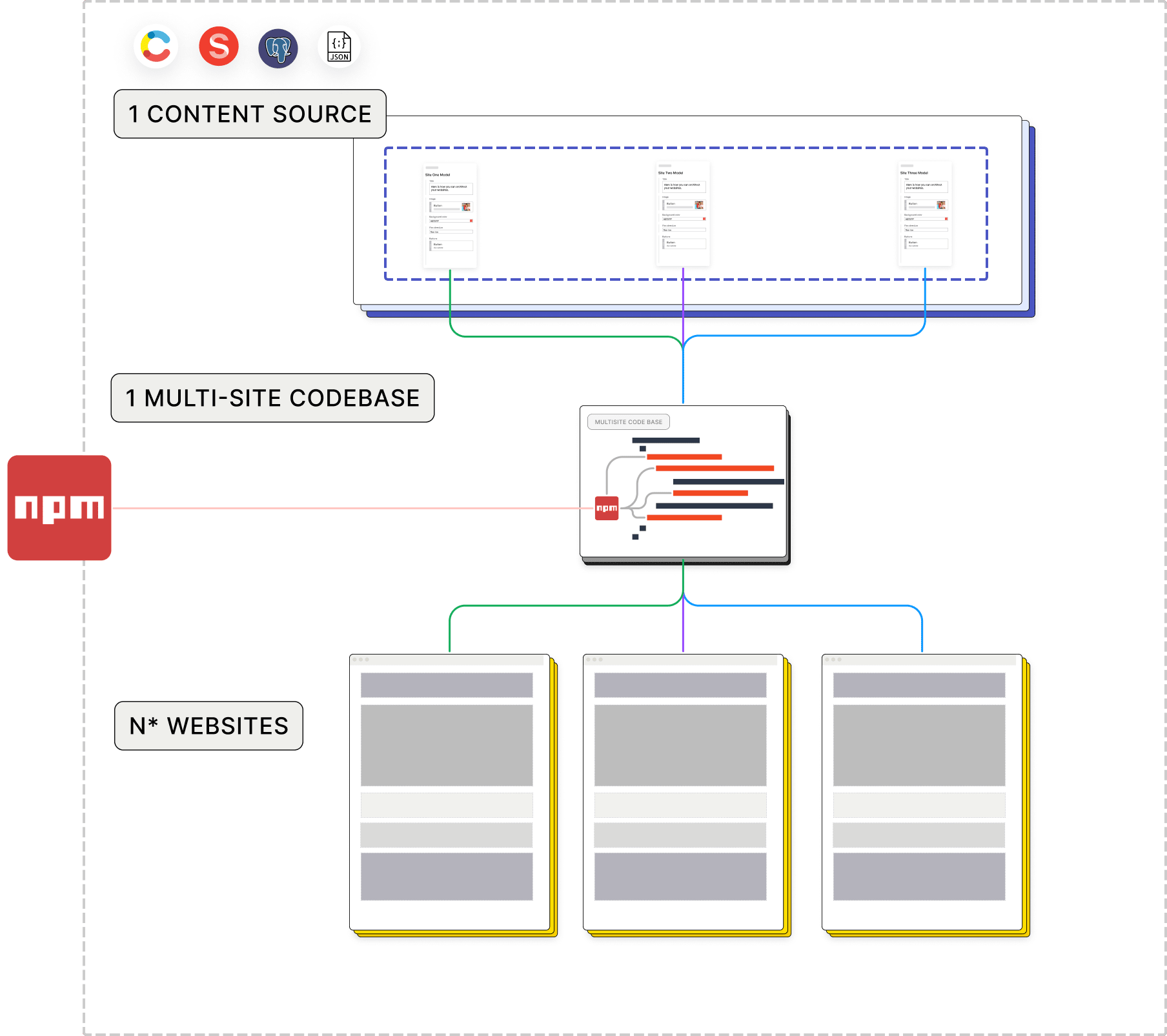Click the image thumbnail in Site Three Model
This screenshot has height=1036, width=1167.
tap(941, 205)
